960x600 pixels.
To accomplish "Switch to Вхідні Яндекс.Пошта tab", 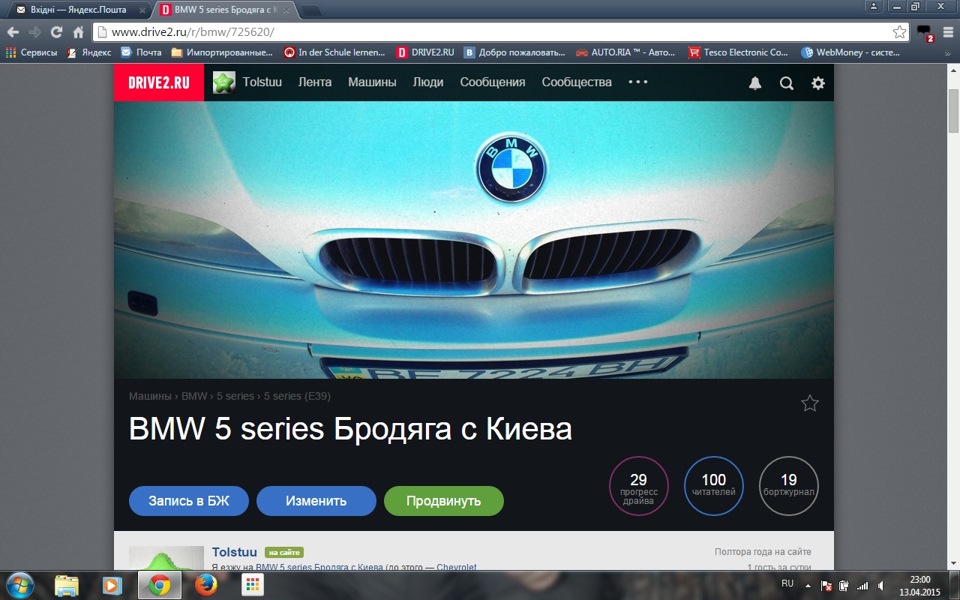I will click(x=78, y=10).
